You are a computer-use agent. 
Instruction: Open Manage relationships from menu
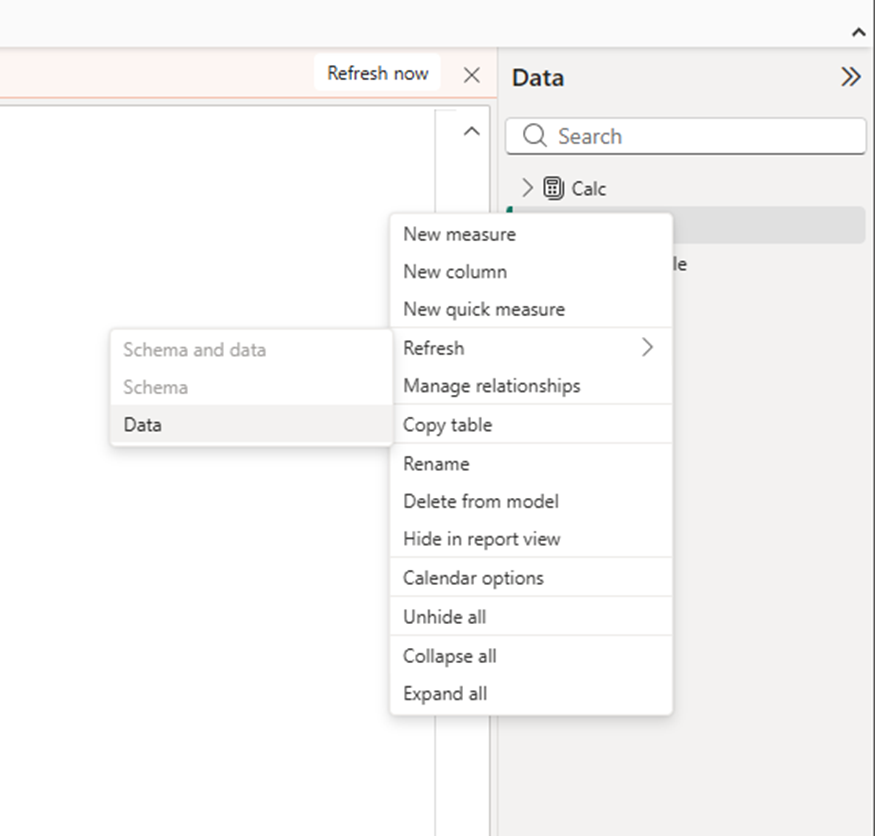(x=491, y=386)
